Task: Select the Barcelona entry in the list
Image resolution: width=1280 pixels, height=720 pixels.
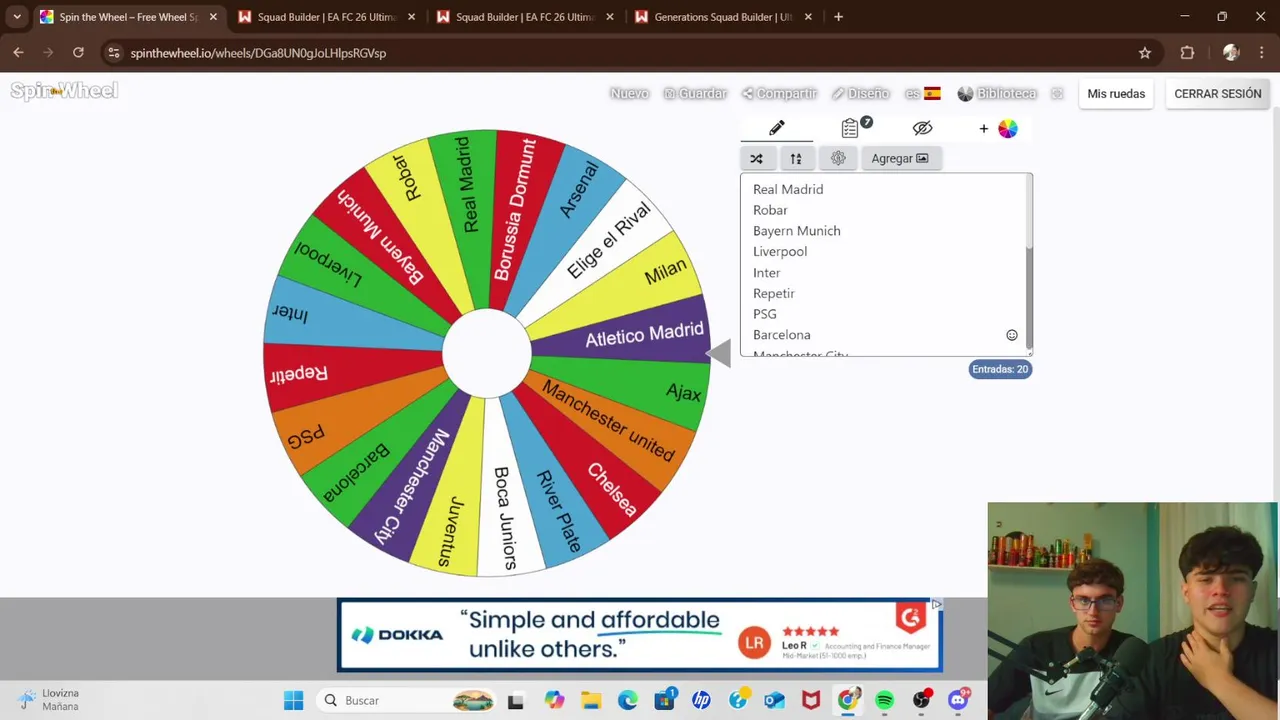Action: [781, 335]
